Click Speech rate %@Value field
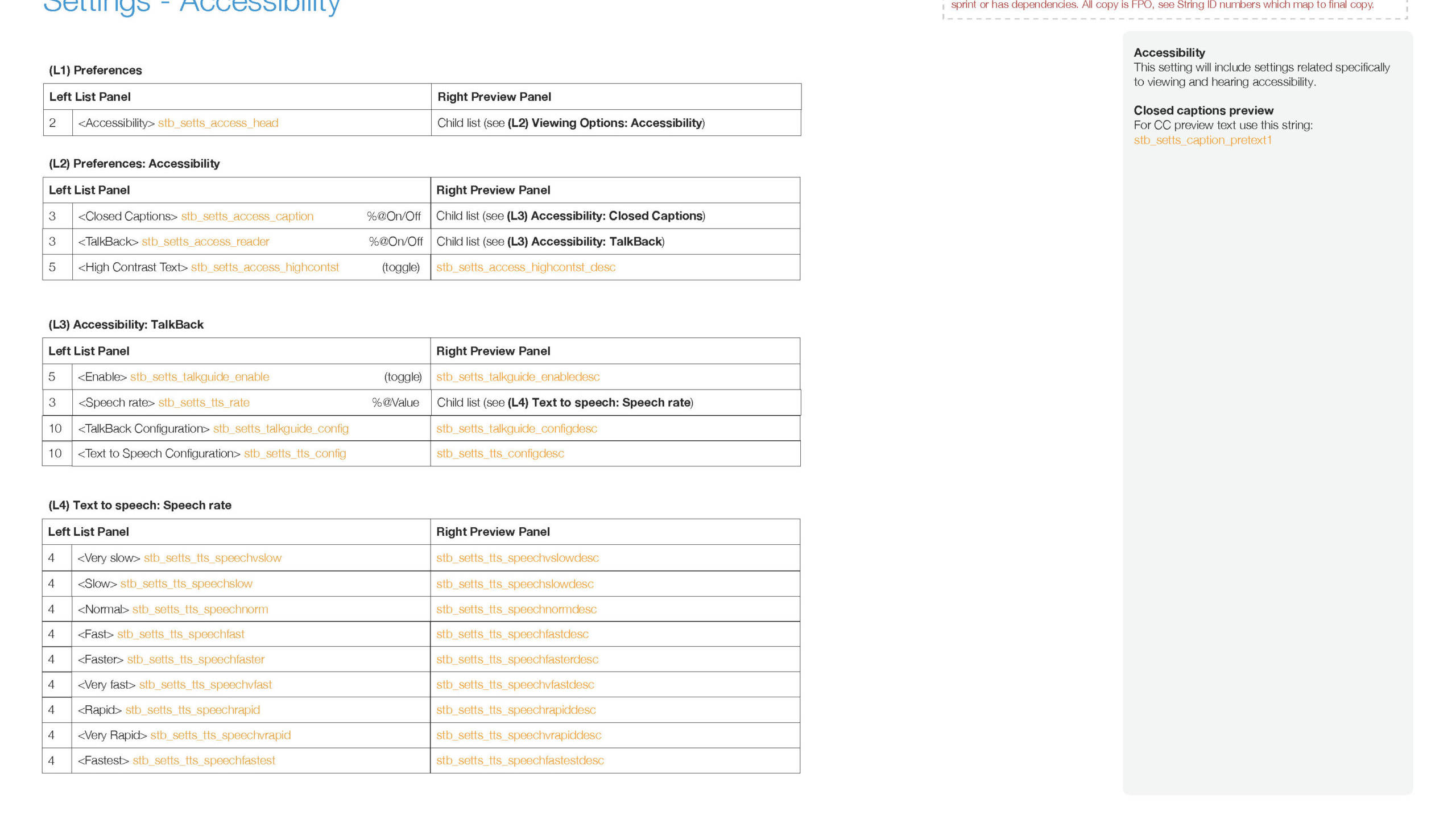Image resolution: width=1456 pixels, height=819 pixels. 395,403
